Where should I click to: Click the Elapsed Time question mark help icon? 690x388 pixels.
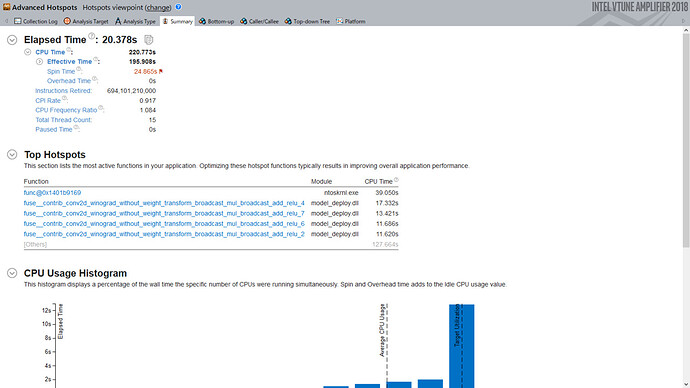[x=91, y=36]
